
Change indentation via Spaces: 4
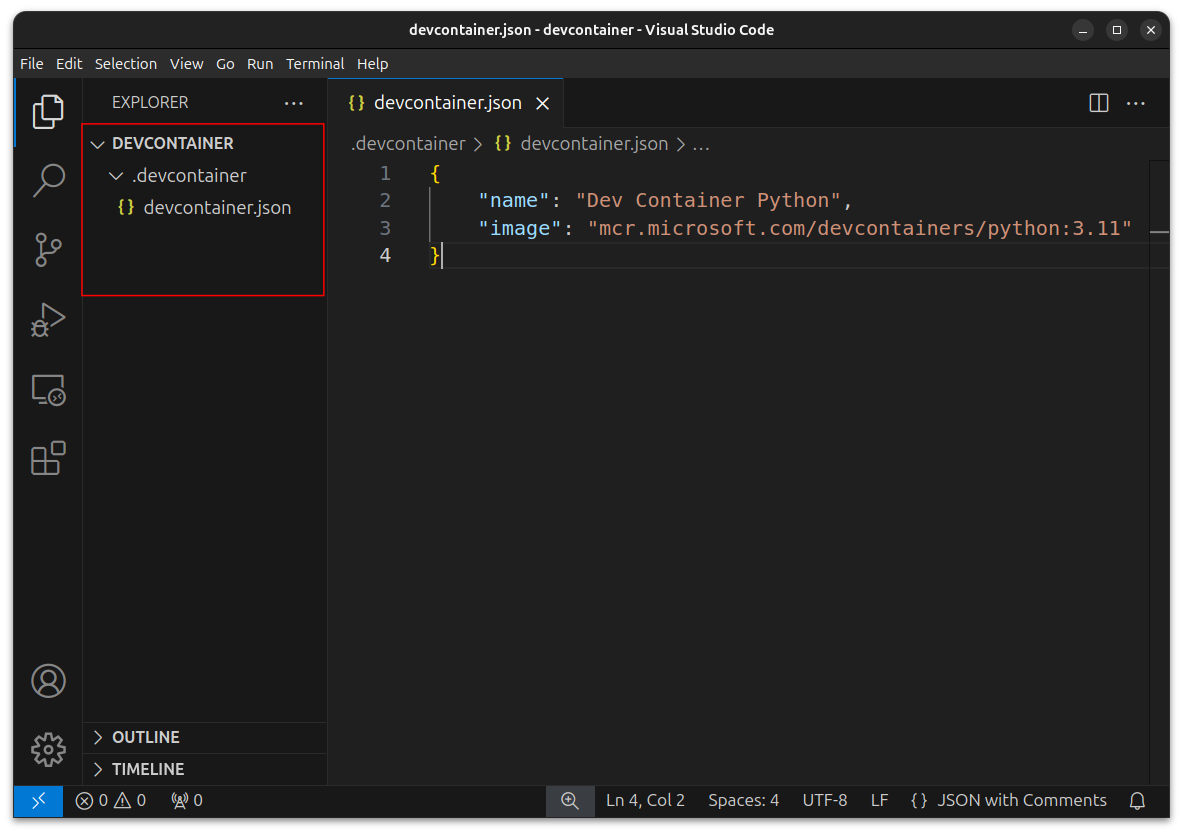click(x=743, y=801)
